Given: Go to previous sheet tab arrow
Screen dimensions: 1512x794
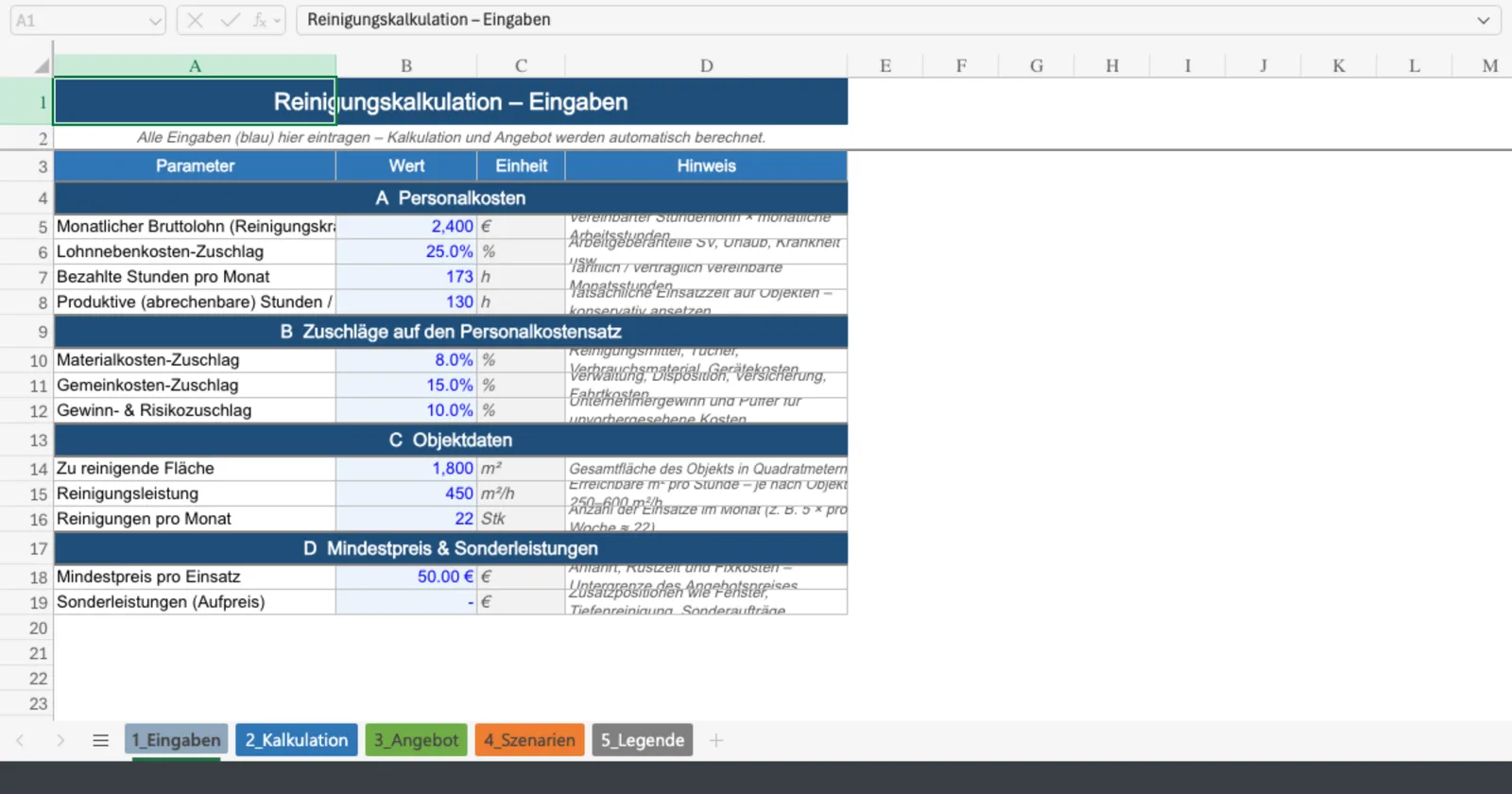Looking at the screenshot, I should point(20,740).
